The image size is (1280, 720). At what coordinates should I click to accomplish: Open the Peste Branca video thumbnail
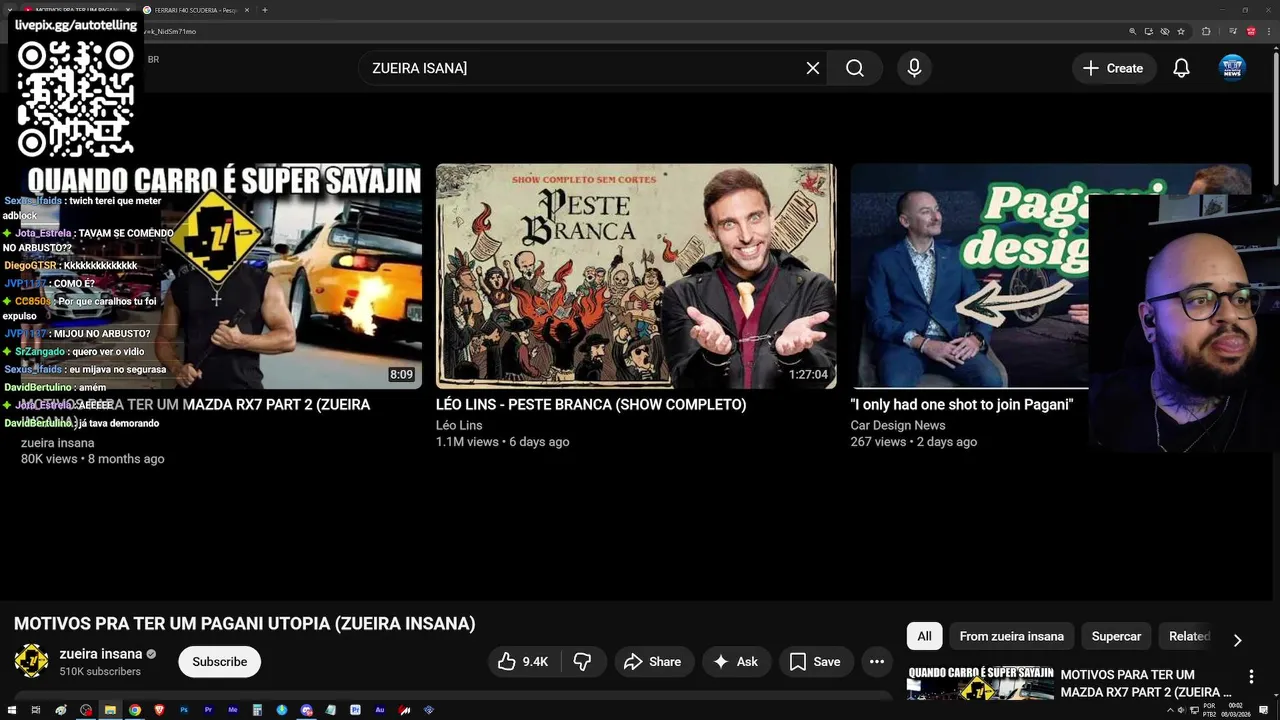(636, 276)
